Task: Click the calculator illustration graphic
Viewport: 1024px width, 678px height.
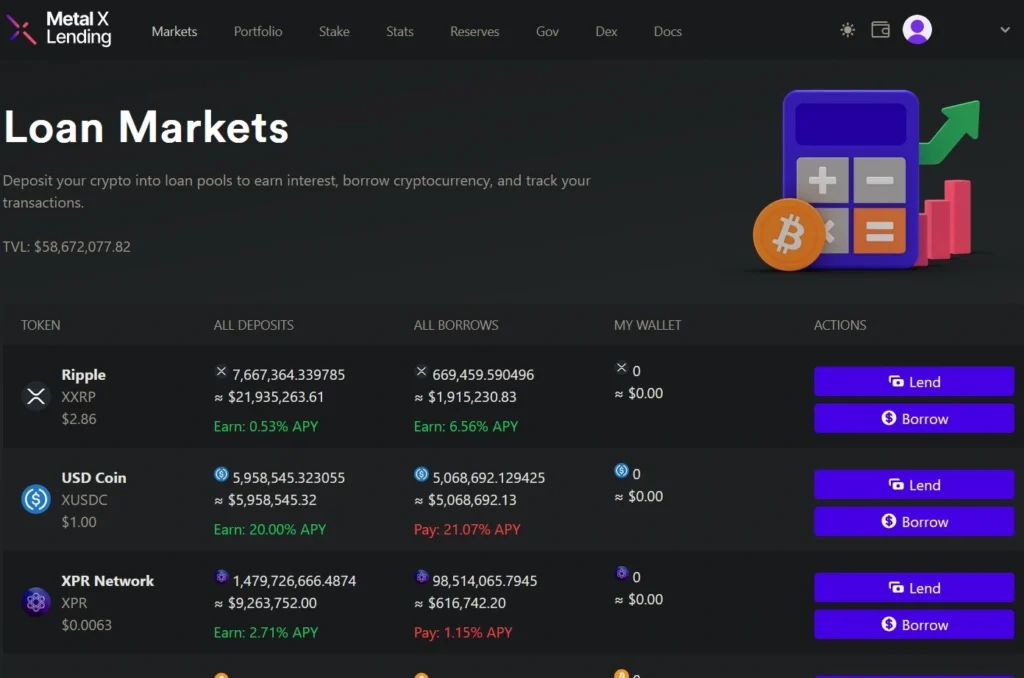Action: click(x=852, y=180)
